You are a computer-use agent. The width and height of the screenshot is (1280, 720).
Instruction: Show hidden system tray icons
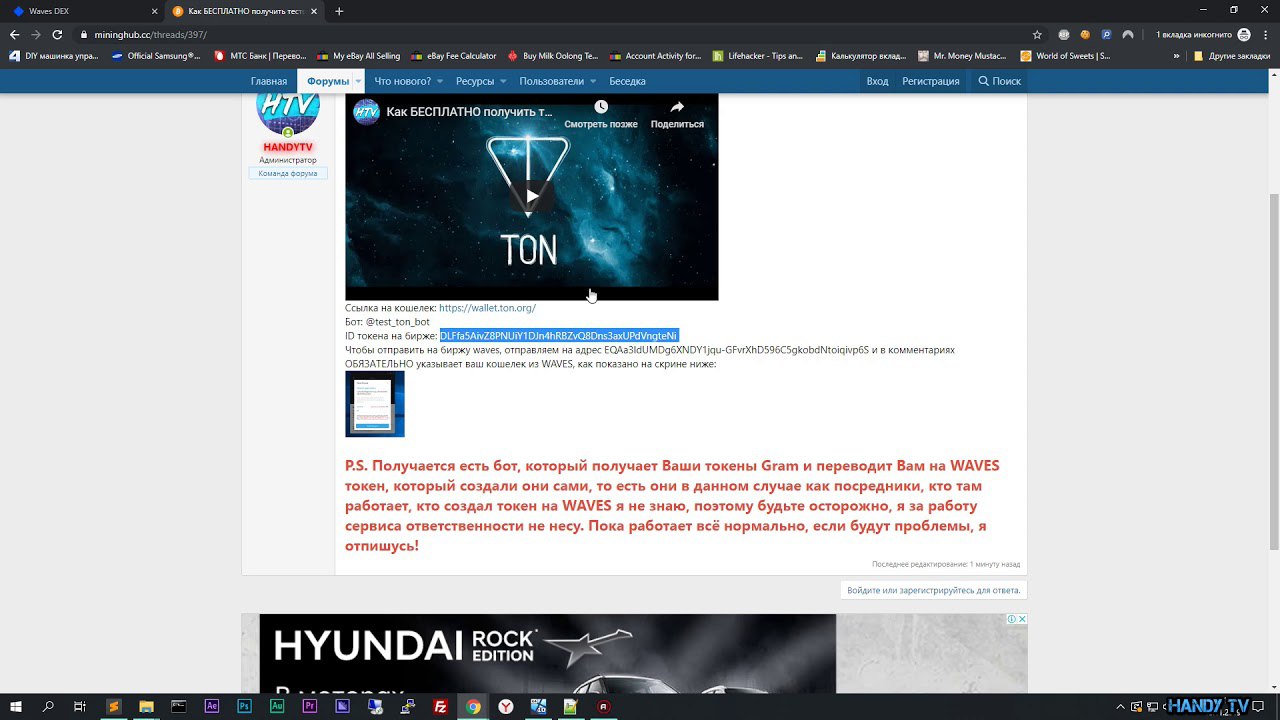pyautogui.click(x=1121, y=706)
